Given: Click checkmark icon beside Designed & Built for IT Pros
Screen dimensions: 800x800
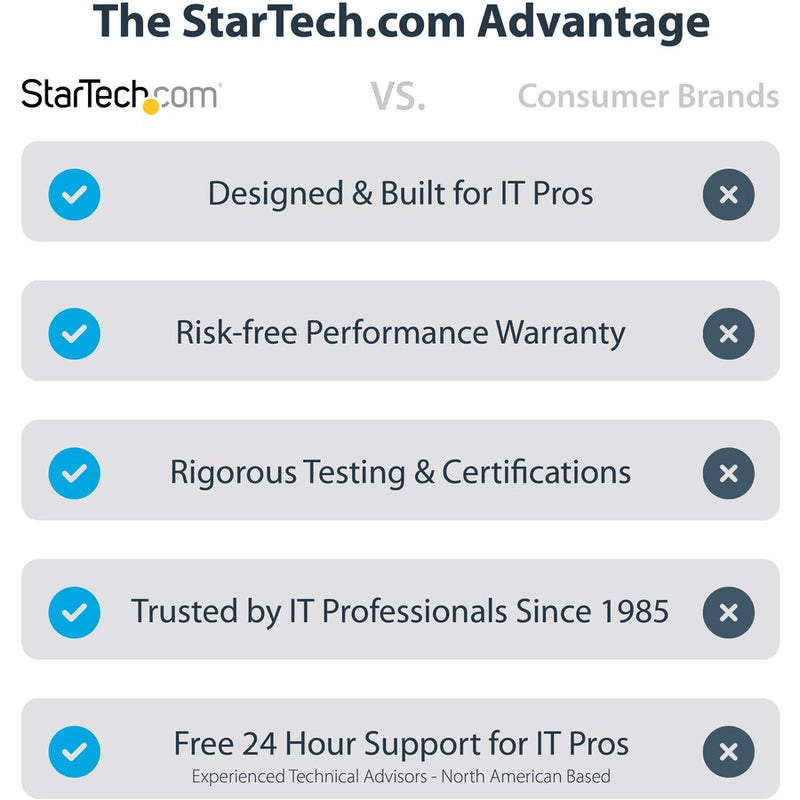Looking at the screenshot, I should [74, 194].
